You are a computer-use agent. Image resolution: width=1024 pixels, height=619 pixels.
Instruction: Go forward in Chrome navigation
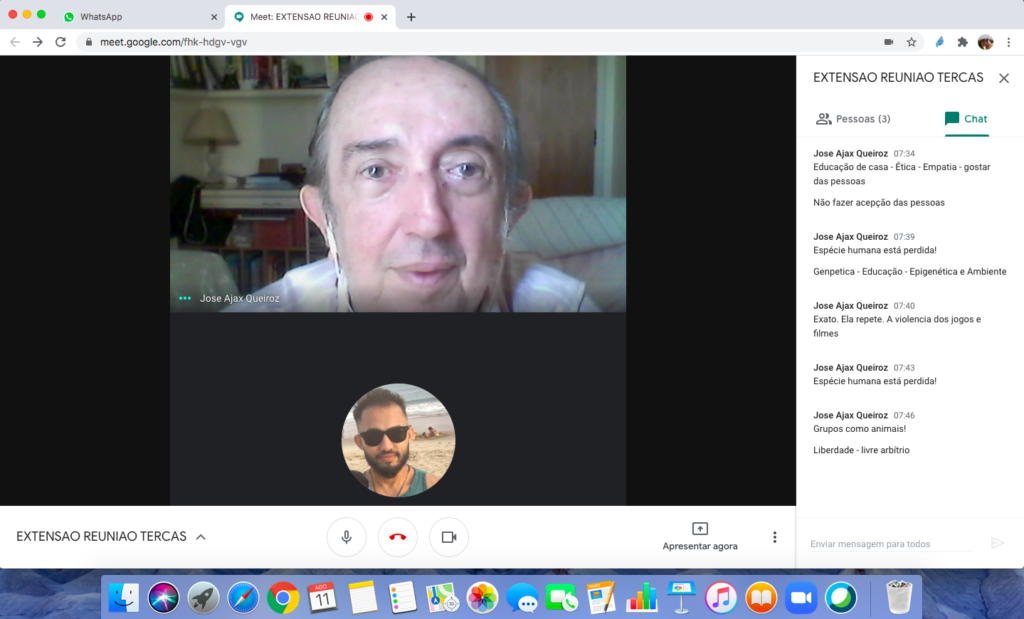click(38, 42)
